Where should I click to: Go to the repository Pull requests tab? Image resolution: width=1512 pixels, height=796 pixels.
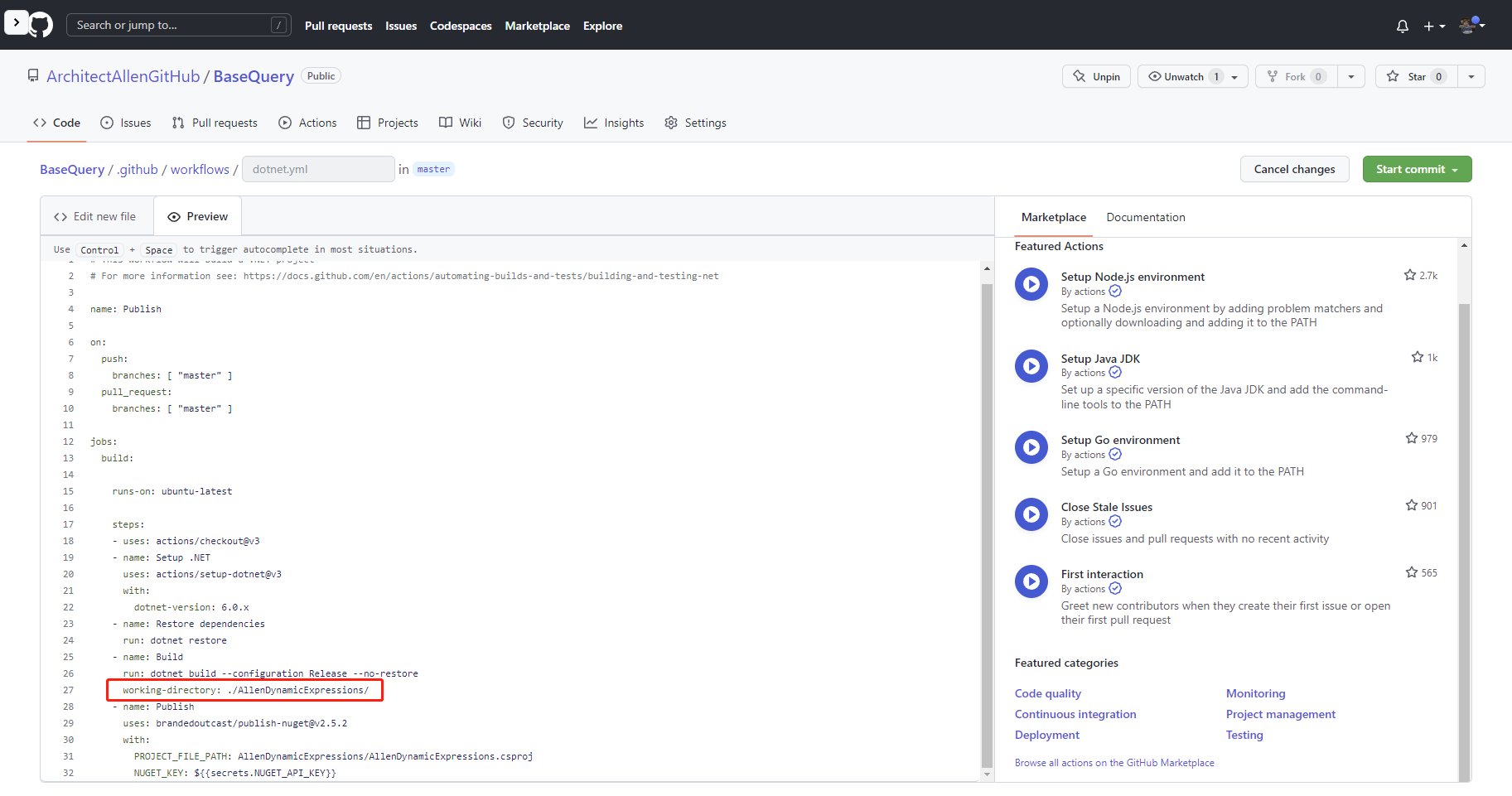(x=215, y=123)
